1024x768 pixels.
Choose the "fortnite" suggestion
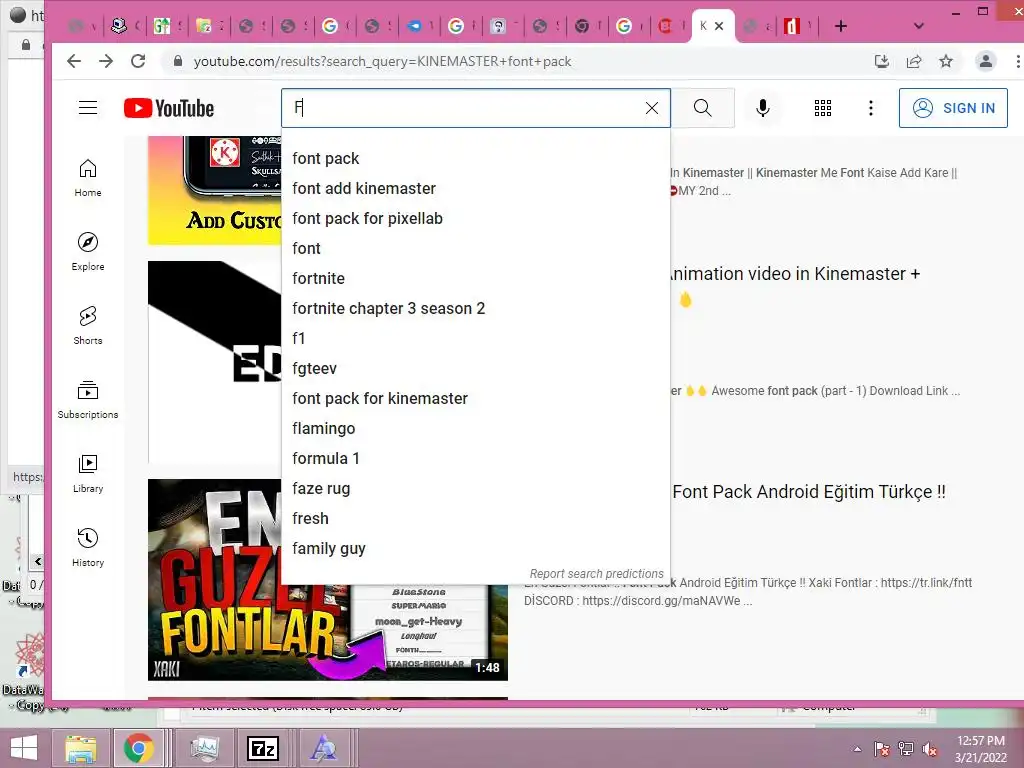(x=475, y=279)
